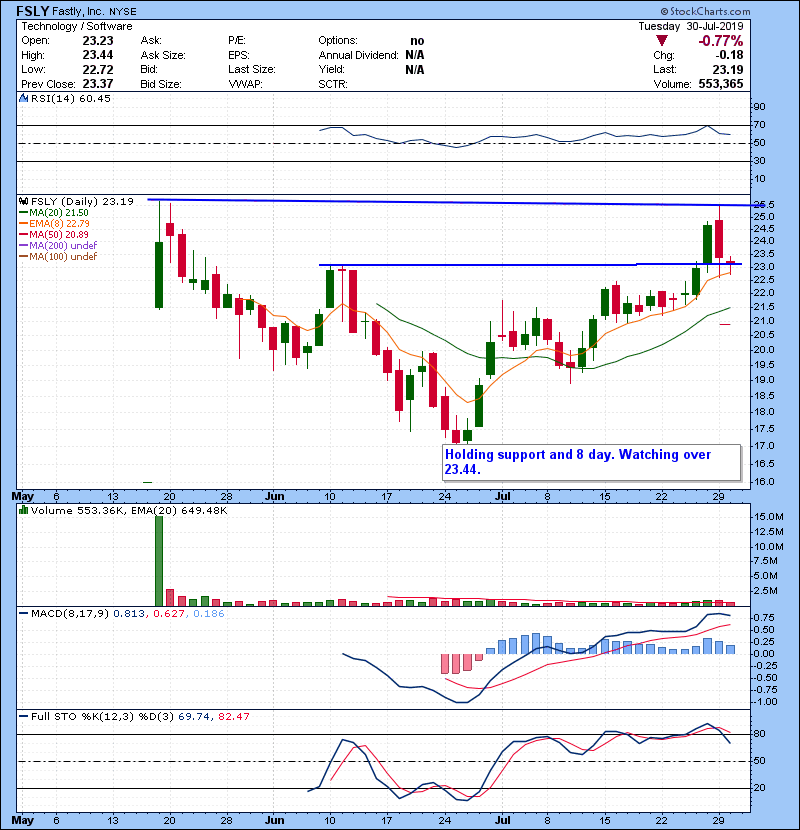Screen dimensions: 800x830
Task: Click the 'MA(50) 20.89' legend entry
Action: click(59, 234)
